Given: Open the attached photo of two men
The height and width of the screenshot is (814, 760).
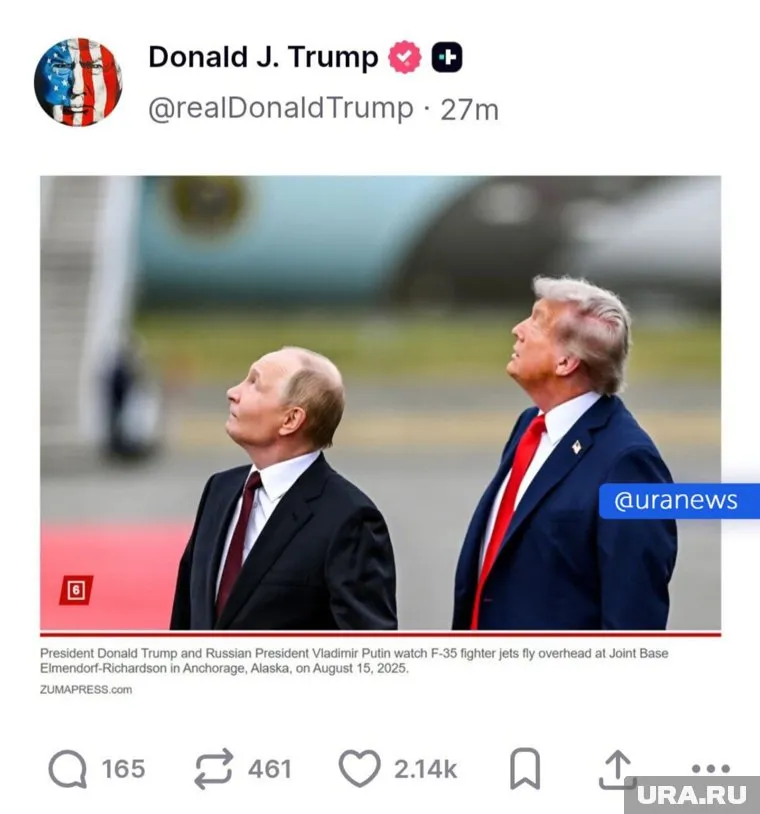Looking at the screenshot, I should (x=381, y=403).
